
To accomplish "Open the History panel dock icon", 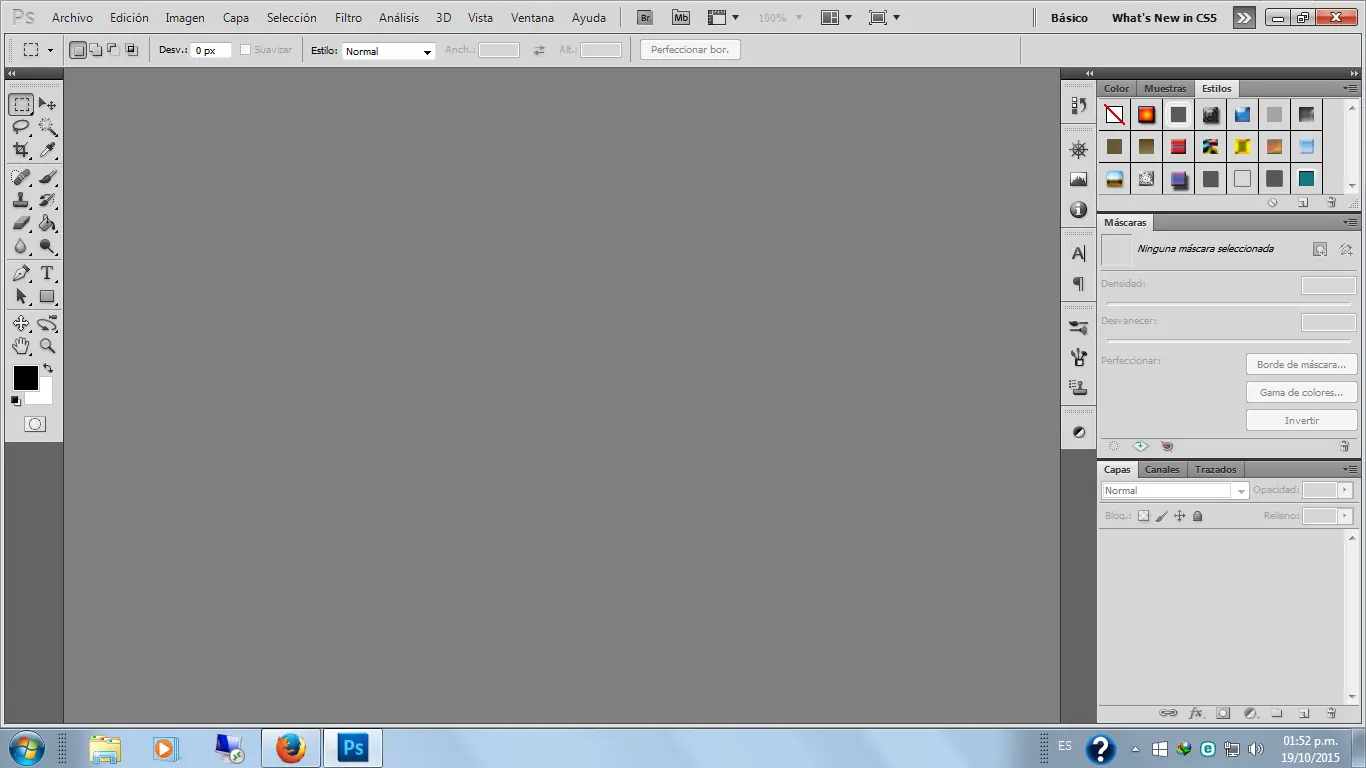I will 1078,105.
